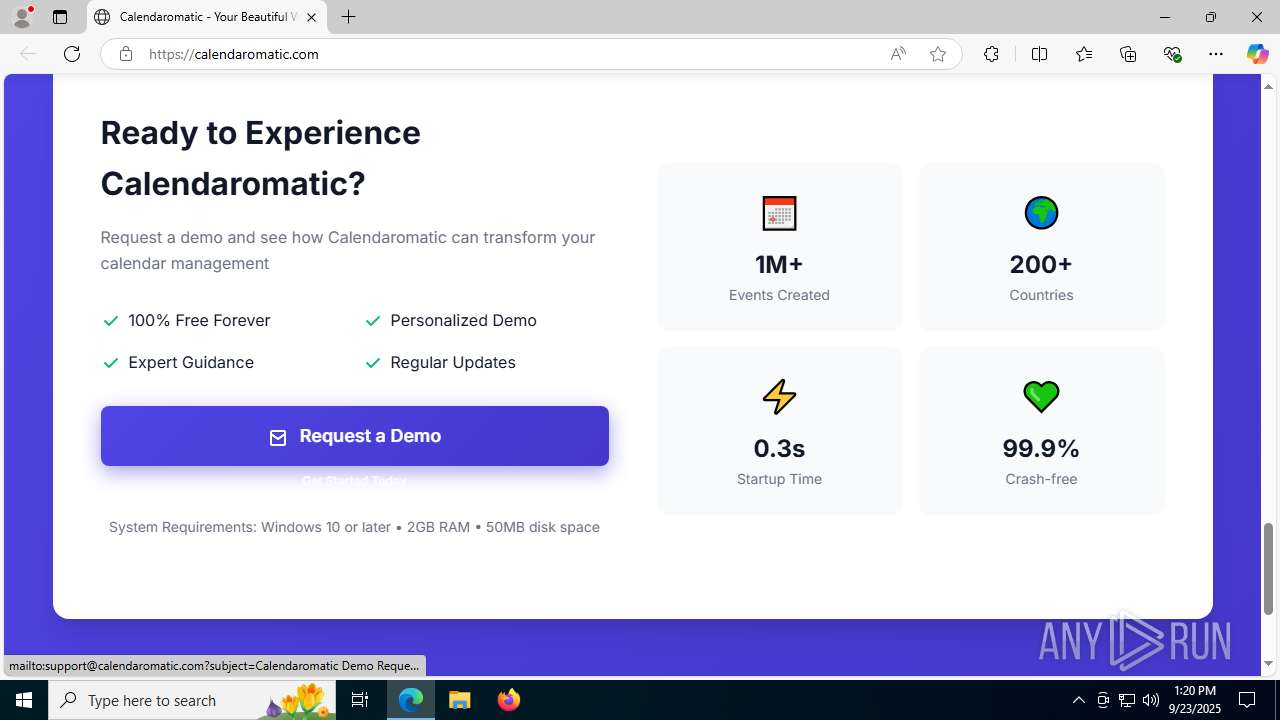
Task: View site information lock icon
Action: (125, 54)
